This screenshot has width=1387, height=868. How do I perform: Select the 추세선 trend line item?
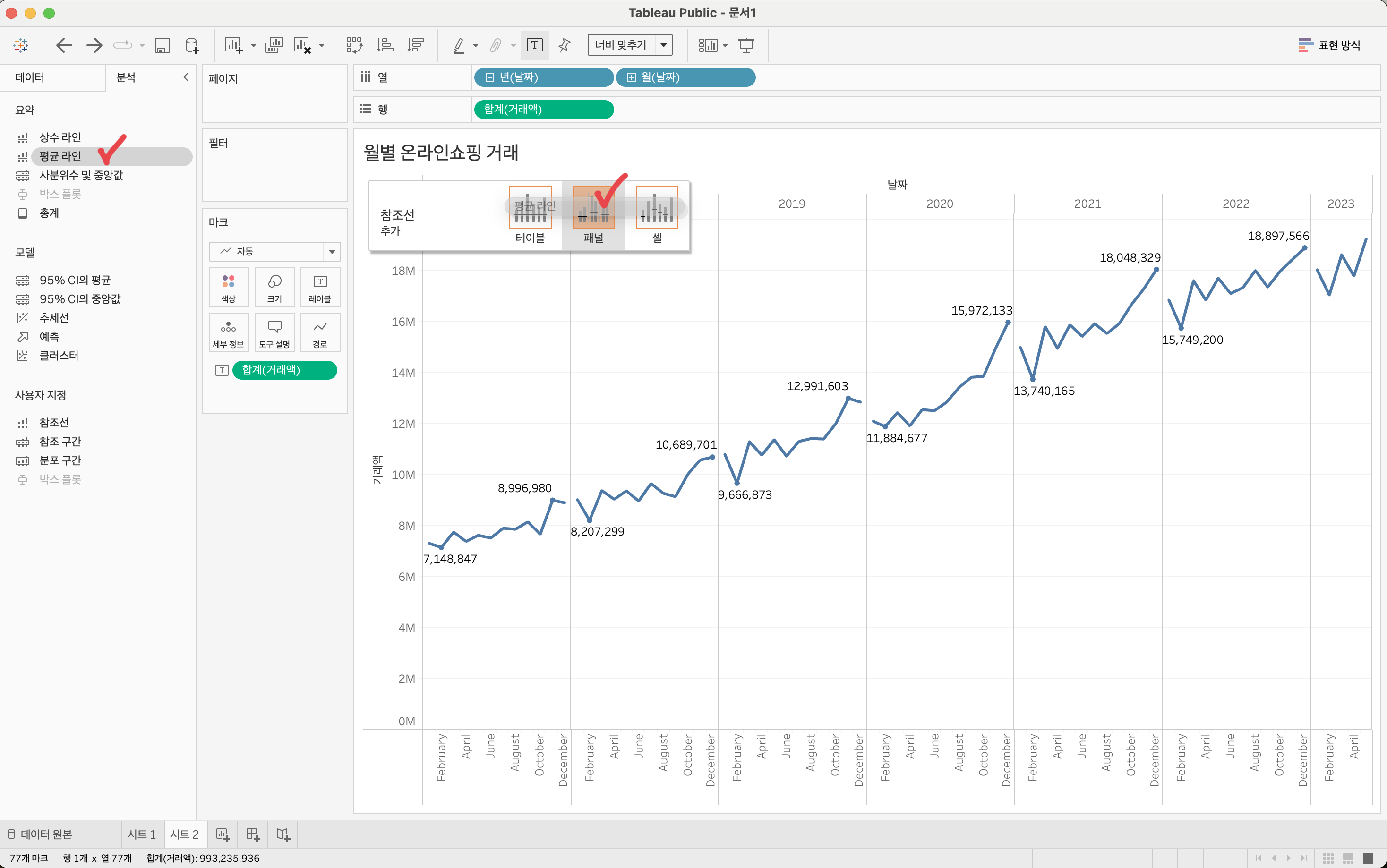point(54,317)
